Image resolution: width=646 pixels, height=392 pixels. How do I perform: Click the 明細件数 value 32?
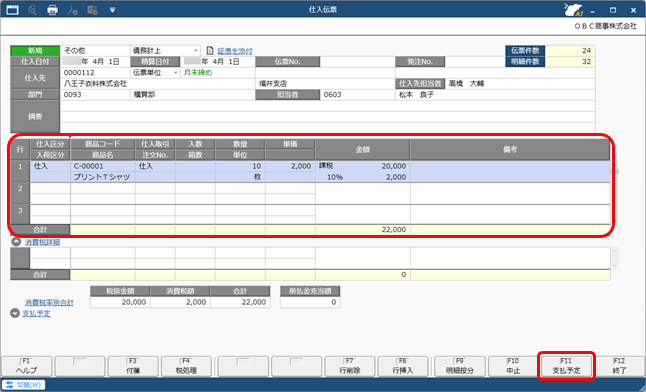tap(570, 61)
